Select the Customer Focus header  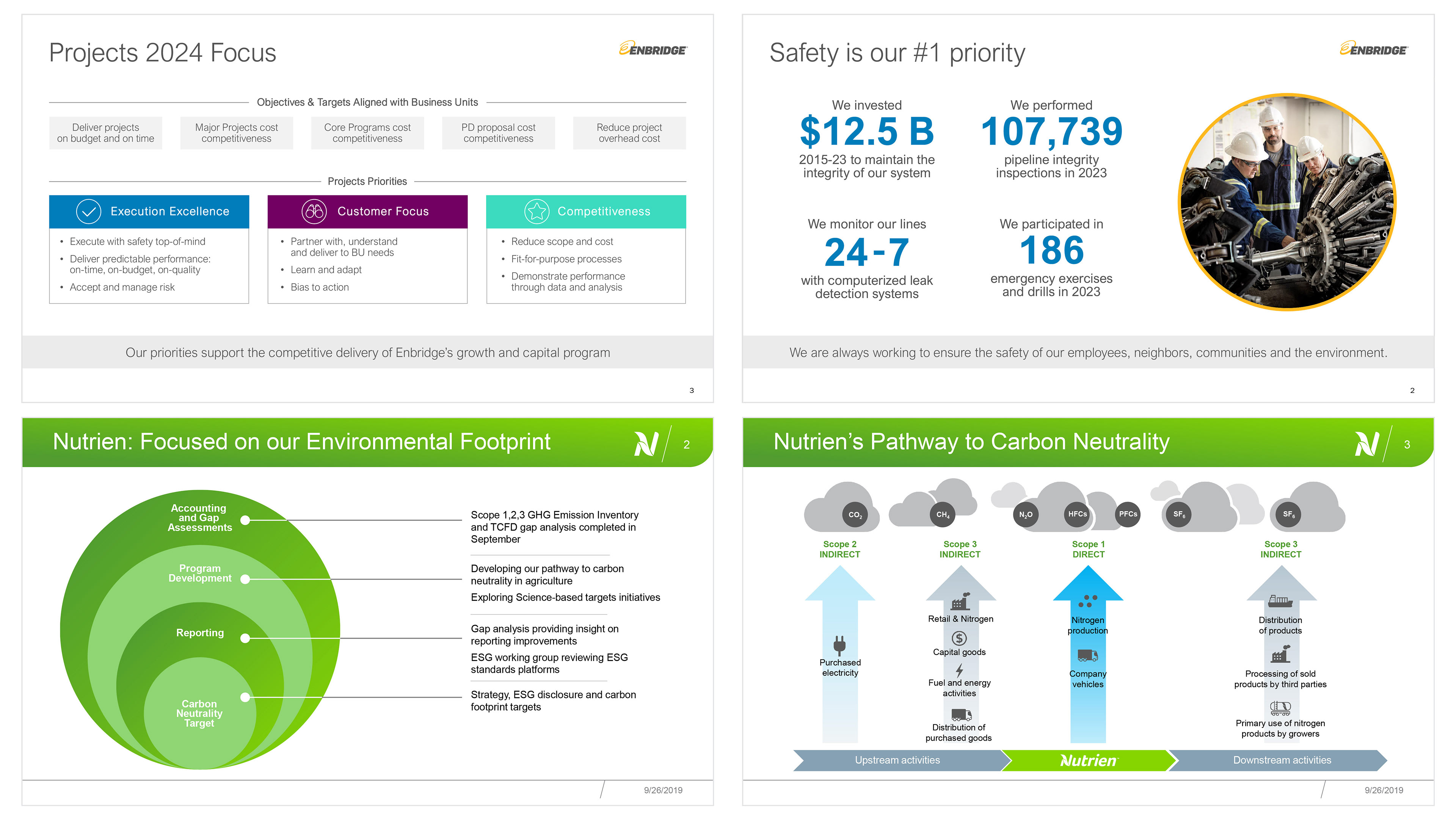pos(367,212)
